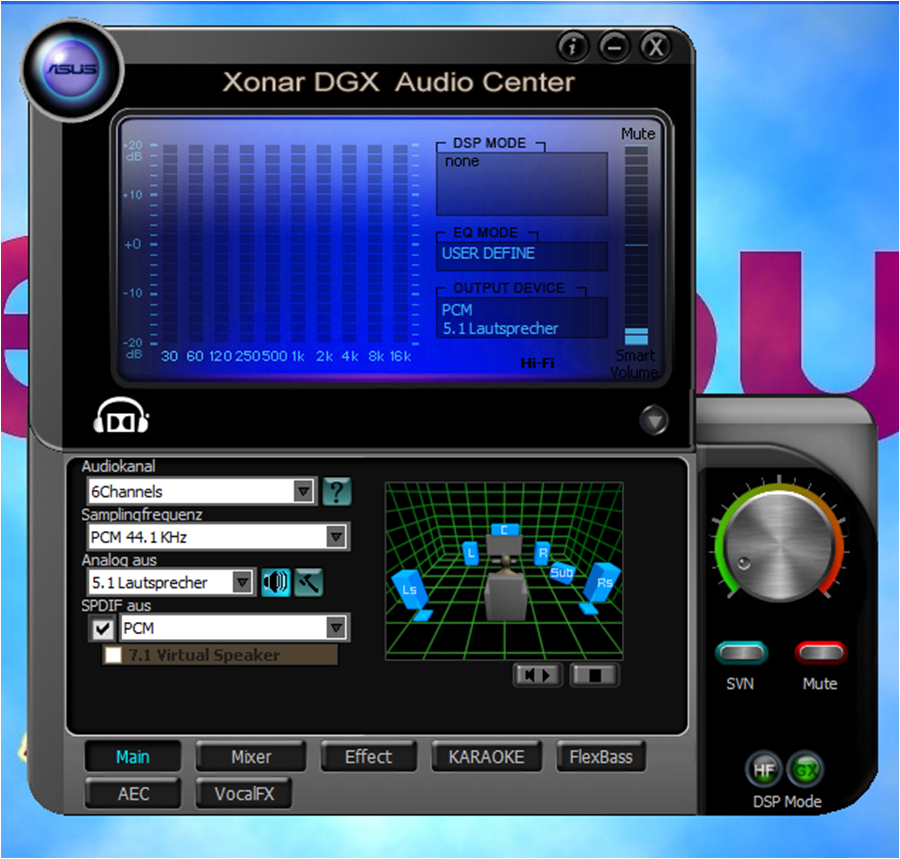900x859 pixels.
Task: Switch to the Main tab
Action: [x=133, y=757]
